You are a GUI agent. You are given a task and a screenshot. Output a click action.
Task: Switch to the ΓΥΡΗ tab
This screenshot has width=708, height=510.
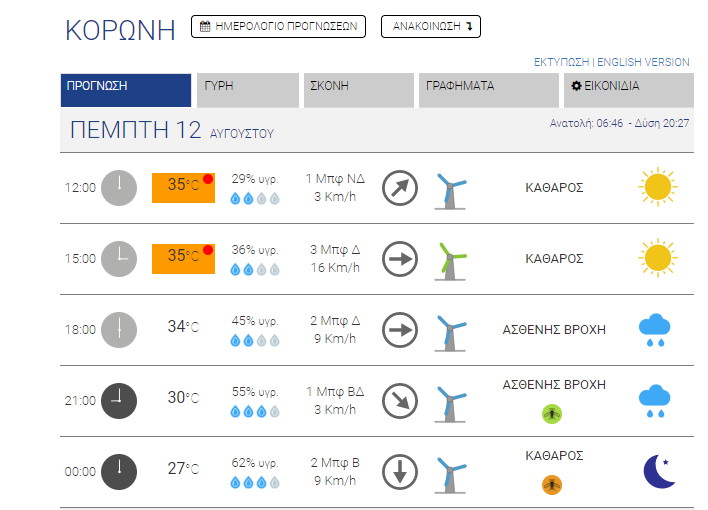[248, 90]
